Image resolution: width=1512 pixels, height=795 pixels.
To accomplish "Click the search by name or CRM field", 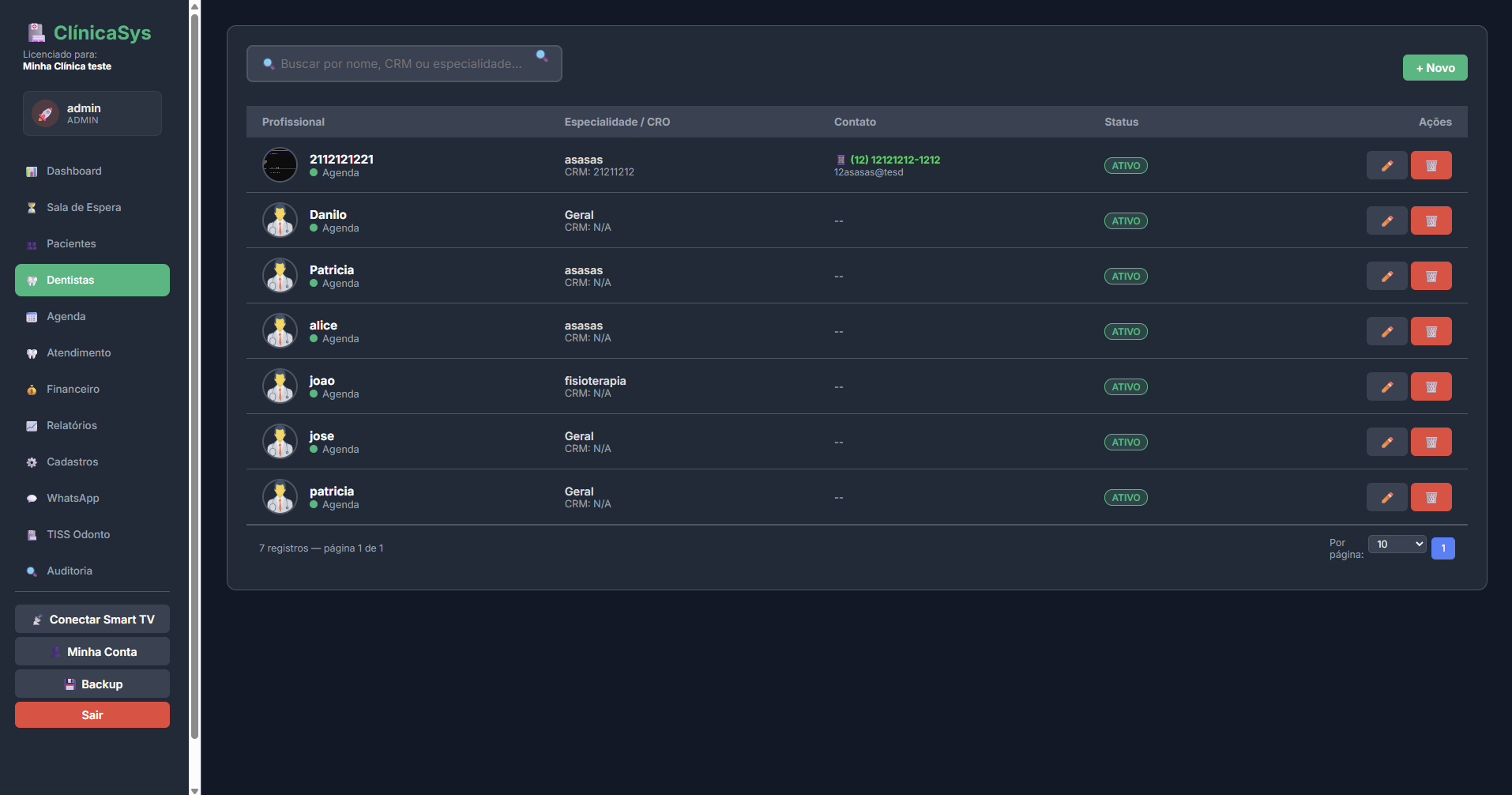I will pos(401,64).
